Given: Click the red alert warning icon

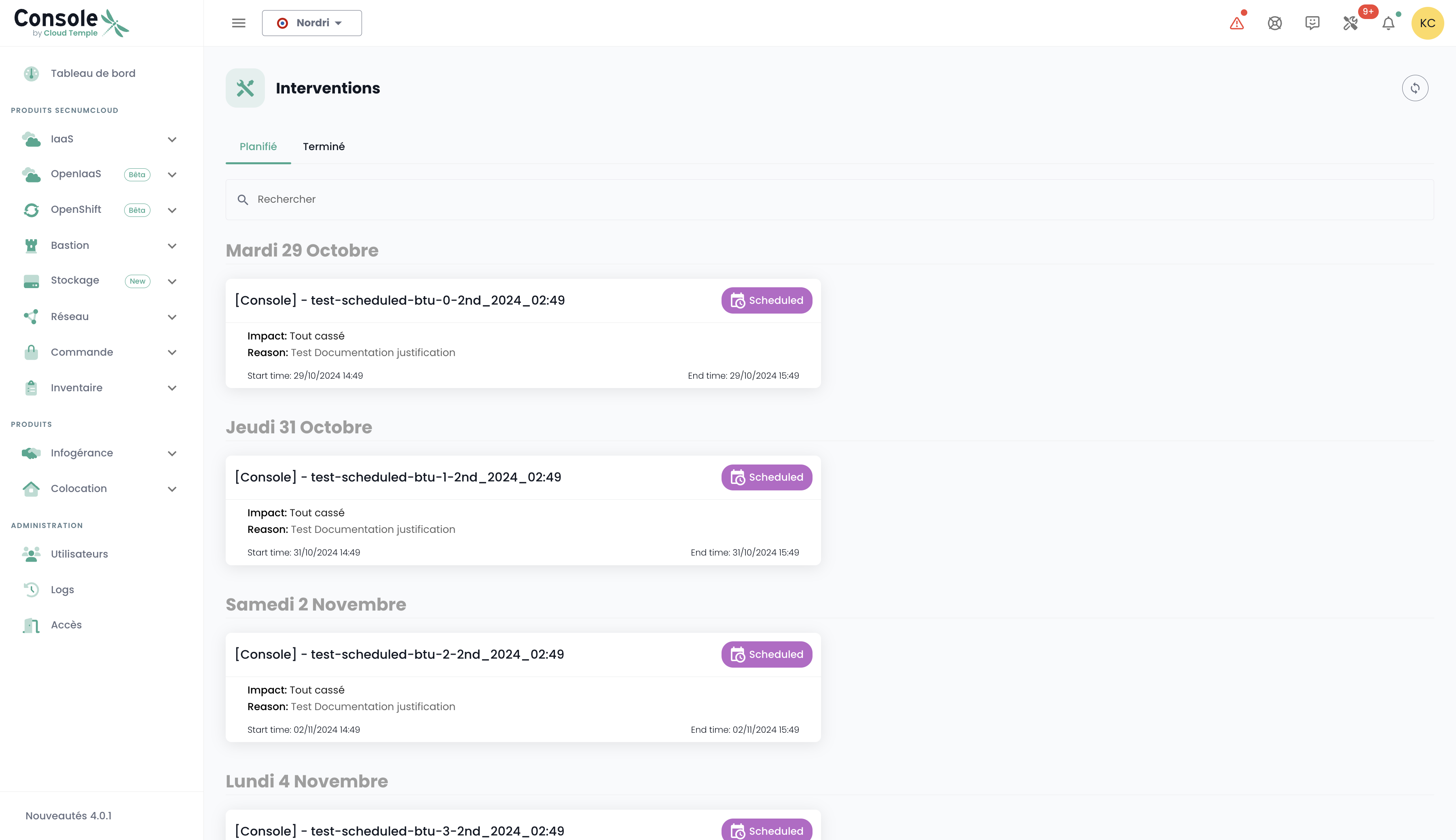Looking at the screenshot, I should click(1236, 23).
